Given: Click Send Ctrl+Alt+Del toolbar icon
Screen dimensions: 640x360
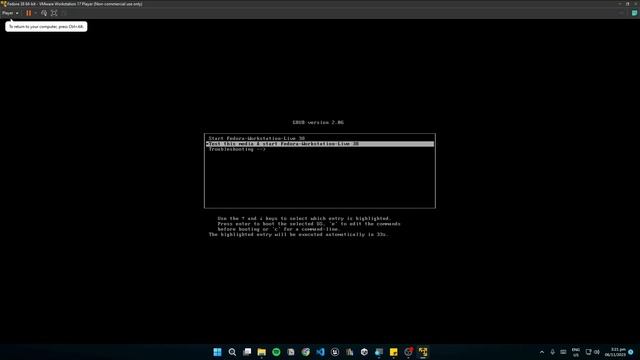Looking at the screenshot, I should tap(44, 13).
